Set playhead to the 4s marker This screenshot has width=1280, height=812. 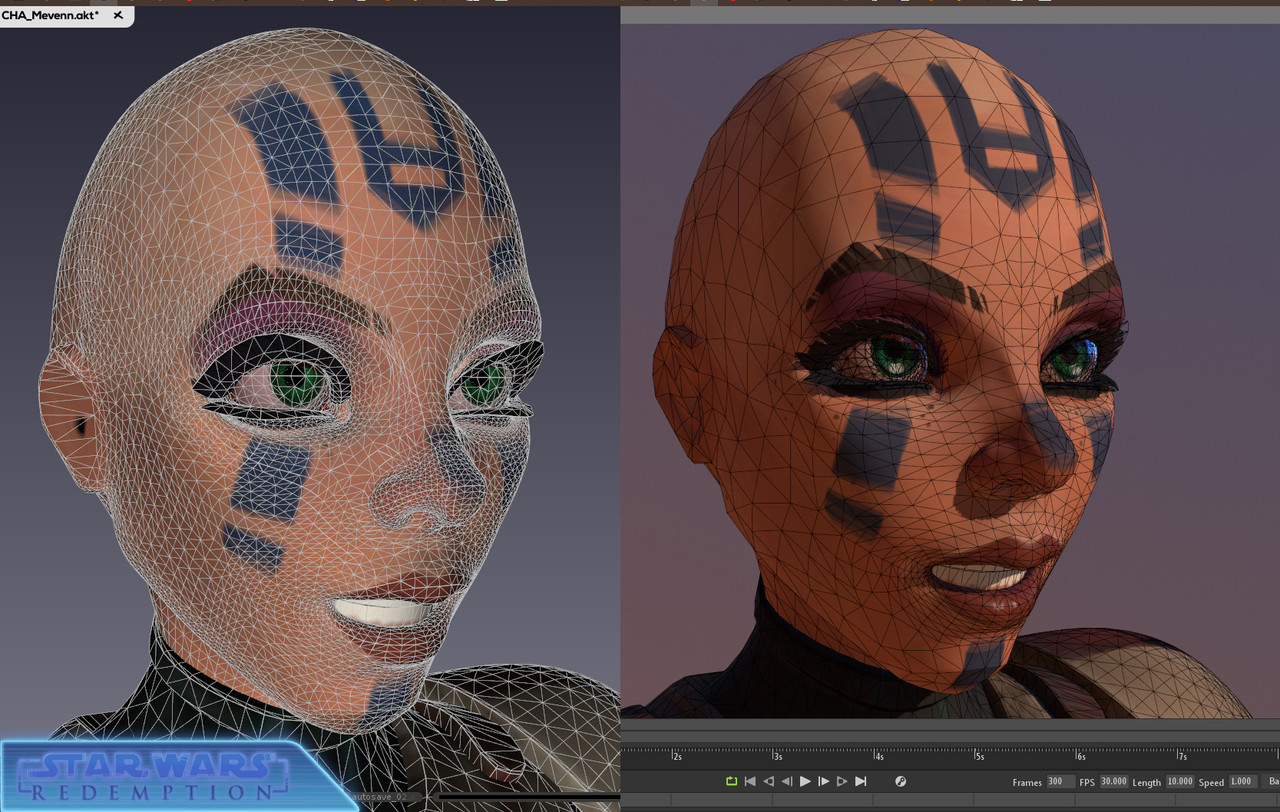tap(879, 756)
